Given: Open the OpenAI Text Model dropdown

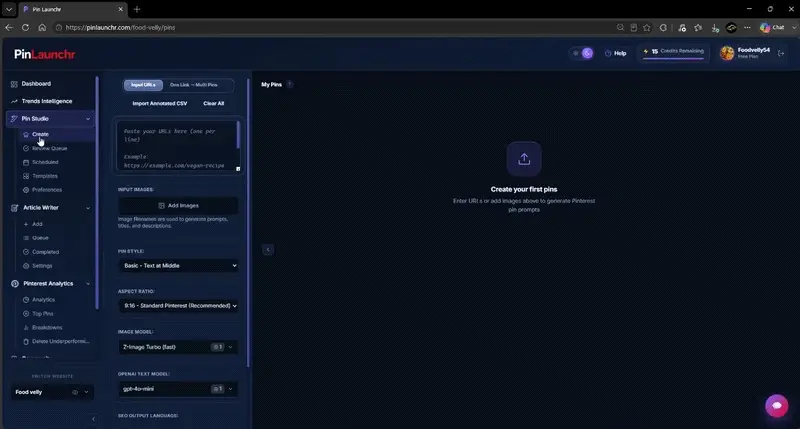Looking at the screenshot, I should point(179,389).
